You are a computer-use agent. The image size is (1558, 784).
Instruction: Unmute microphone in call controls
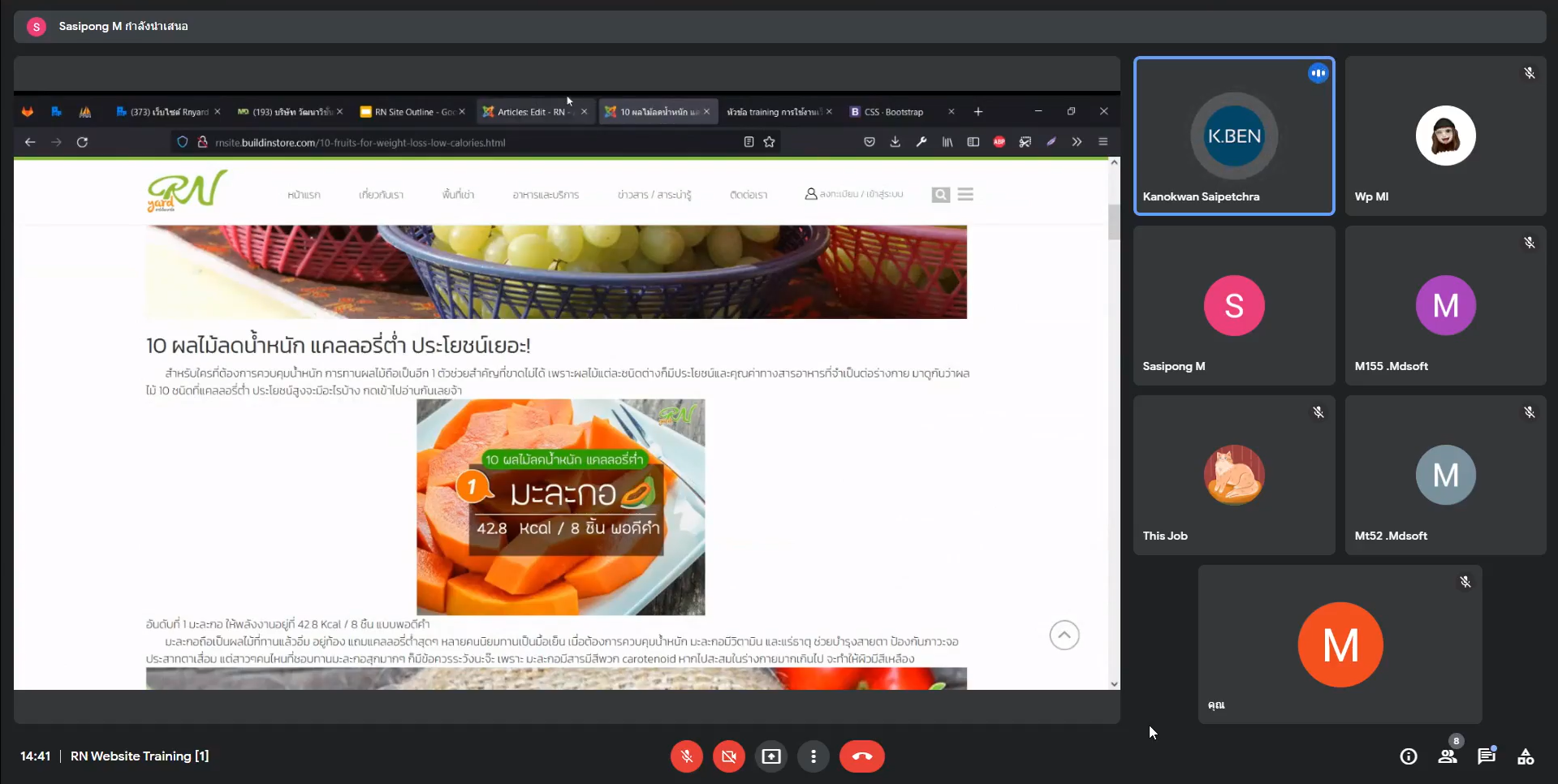(x=686, y=756)
